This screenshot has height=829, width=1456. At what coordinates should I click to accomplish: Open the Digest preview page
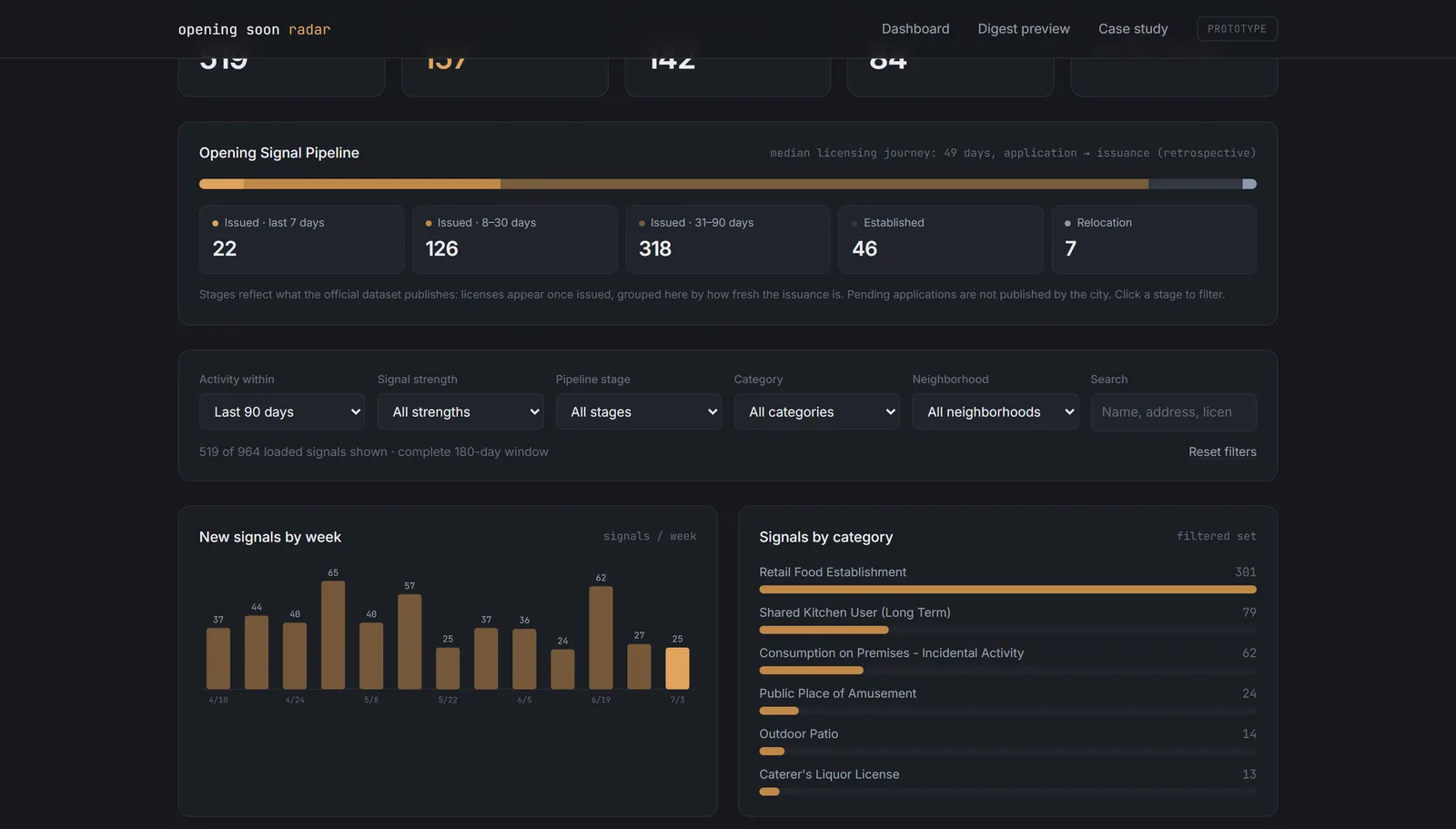[x=1023, y=29]
